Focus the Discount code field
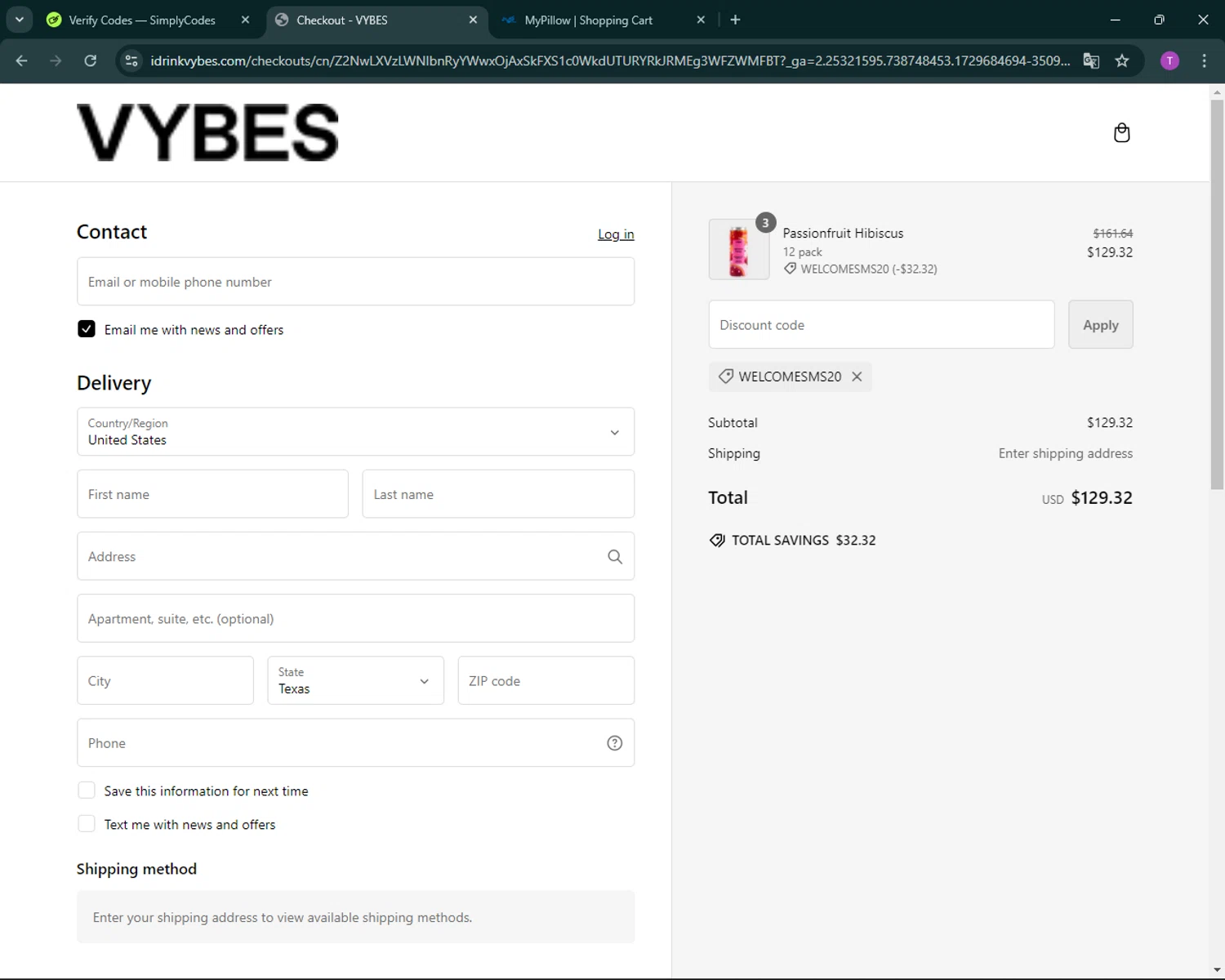The height and width of the screenshot is (980, 1225). (x=881, y=324)
